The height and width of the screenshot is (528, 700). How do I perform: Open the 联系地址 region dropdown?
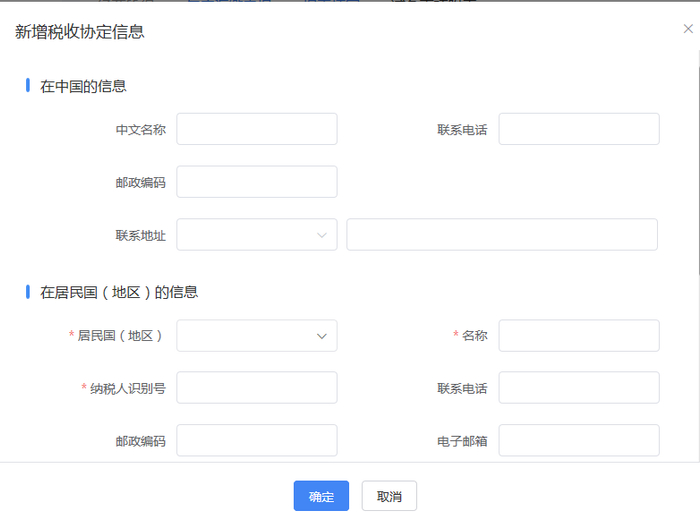pos(257,234)
